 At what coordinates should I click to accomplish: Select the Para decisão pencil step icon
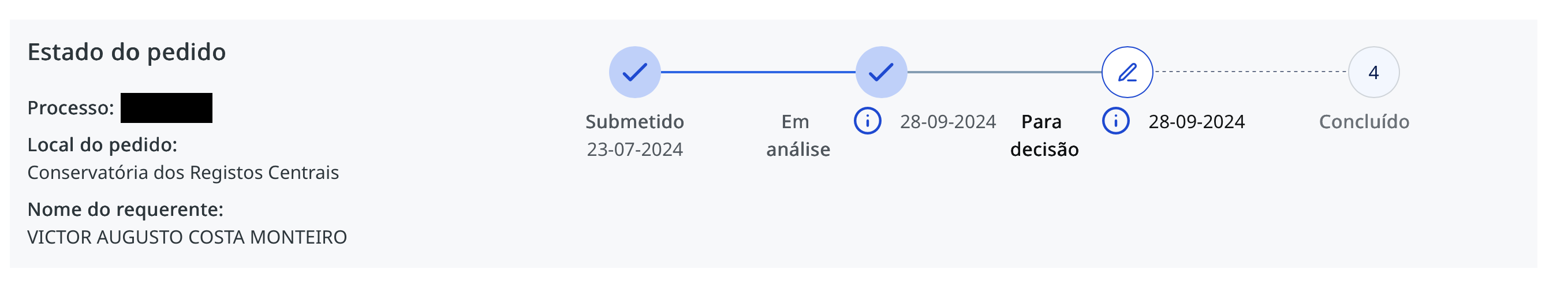click(1127, 72)
